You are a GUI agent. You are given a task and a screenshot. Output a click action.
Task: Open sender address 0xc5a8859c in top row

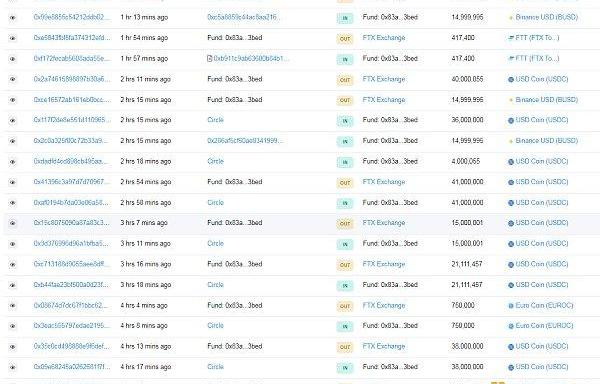pos(244,17)
